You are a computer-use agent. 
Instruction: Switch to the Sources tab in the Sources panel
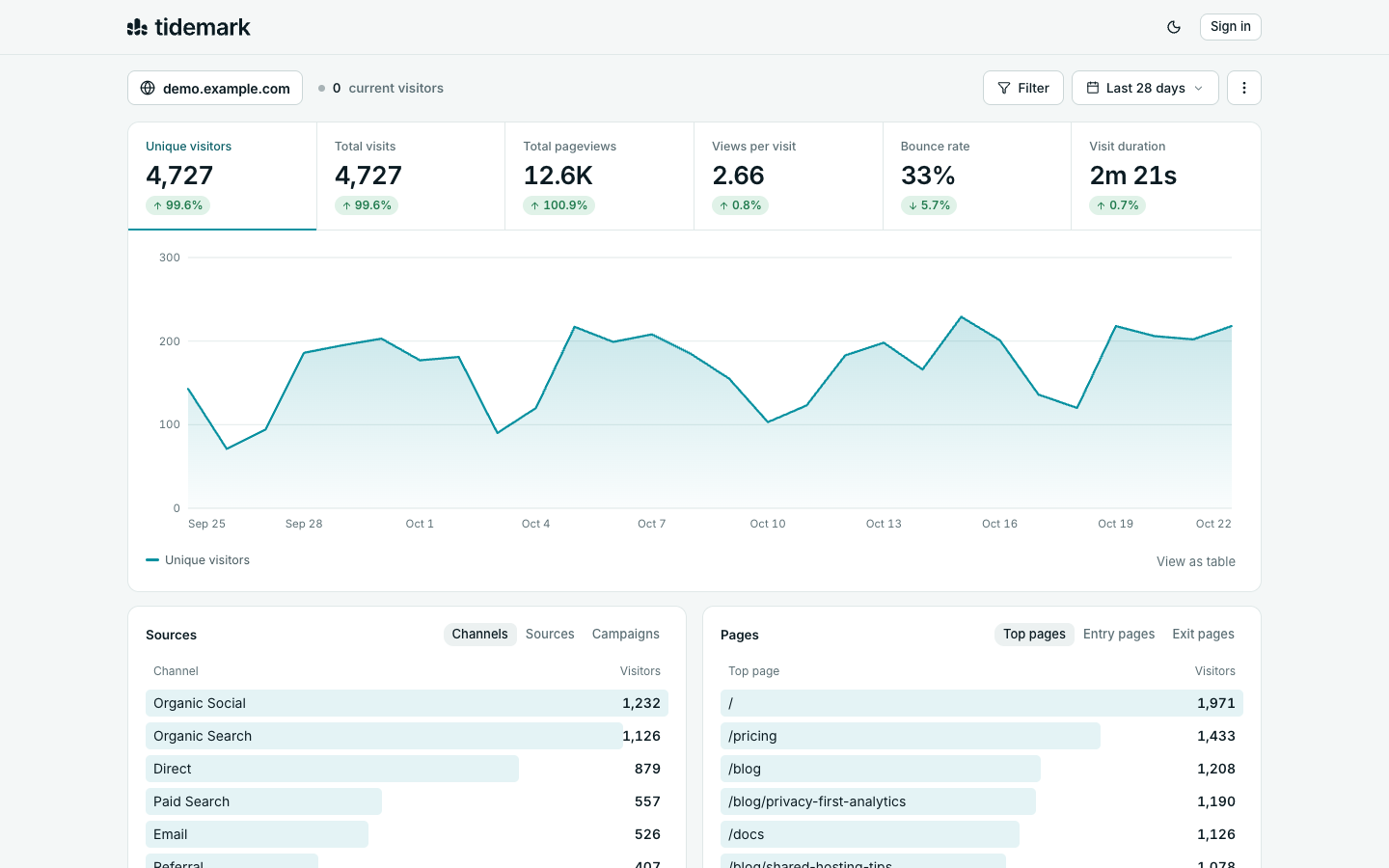tap(550, 634)
